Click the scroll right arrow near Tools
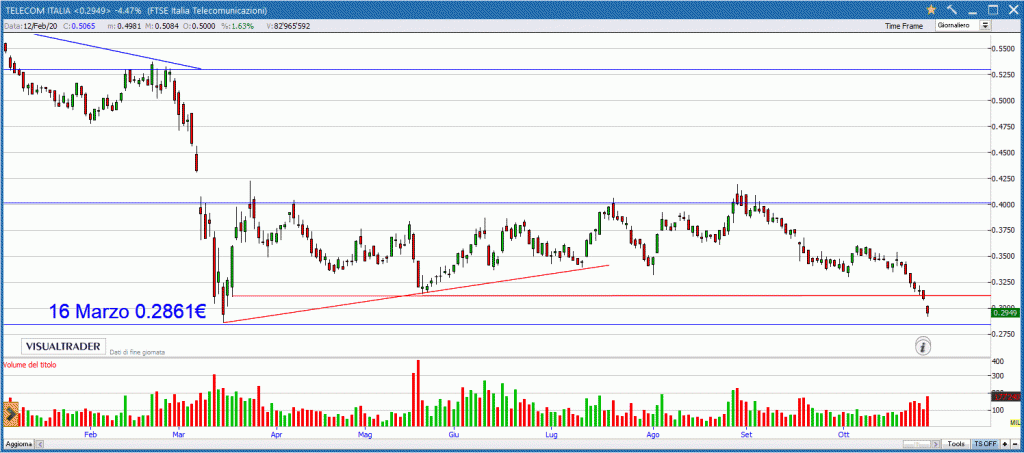 (x=935, y=444)
